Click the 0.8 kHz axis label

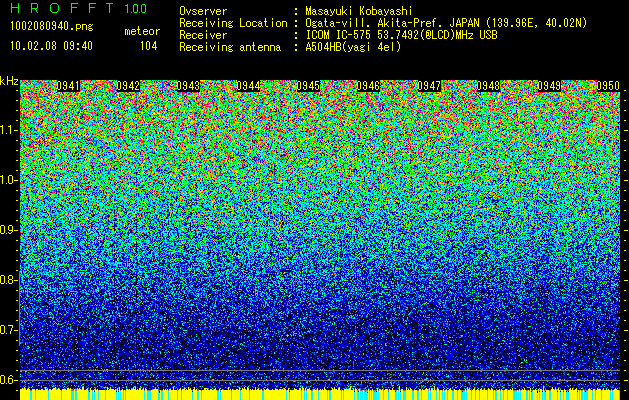click(8, 280)
